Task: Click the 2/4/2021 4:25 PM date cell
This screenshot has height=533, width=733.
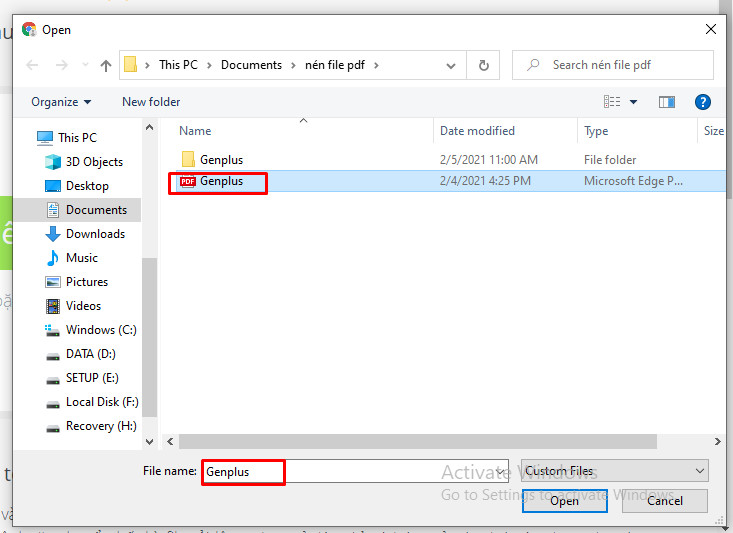Action: click(485, 181)
